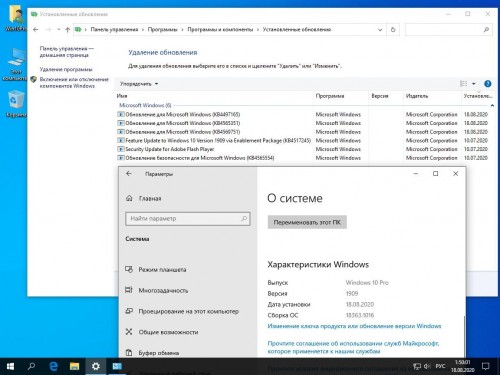Click the Programs breadcrumb in address bar
The image size is (500, 375).
pos(162,30)
